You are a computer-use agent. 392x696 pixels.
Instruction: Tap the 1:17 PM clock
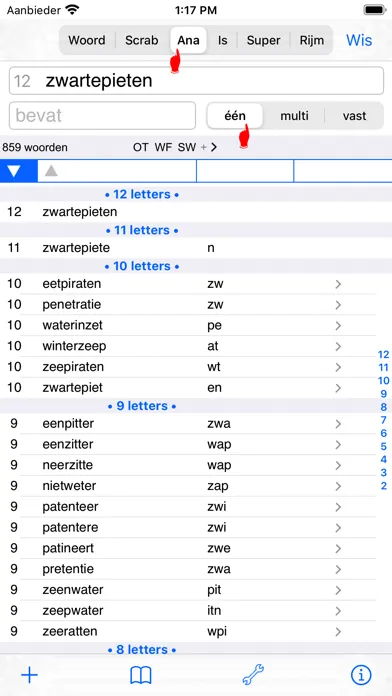pos(196,9)
